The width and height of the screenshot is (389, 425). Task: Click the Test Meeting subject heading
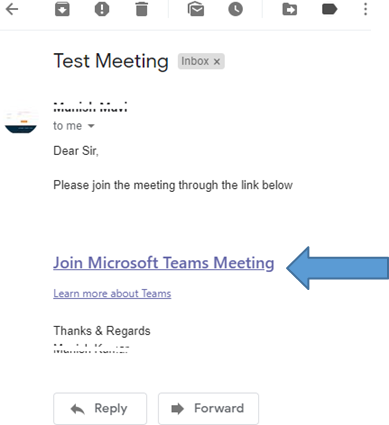111,61
